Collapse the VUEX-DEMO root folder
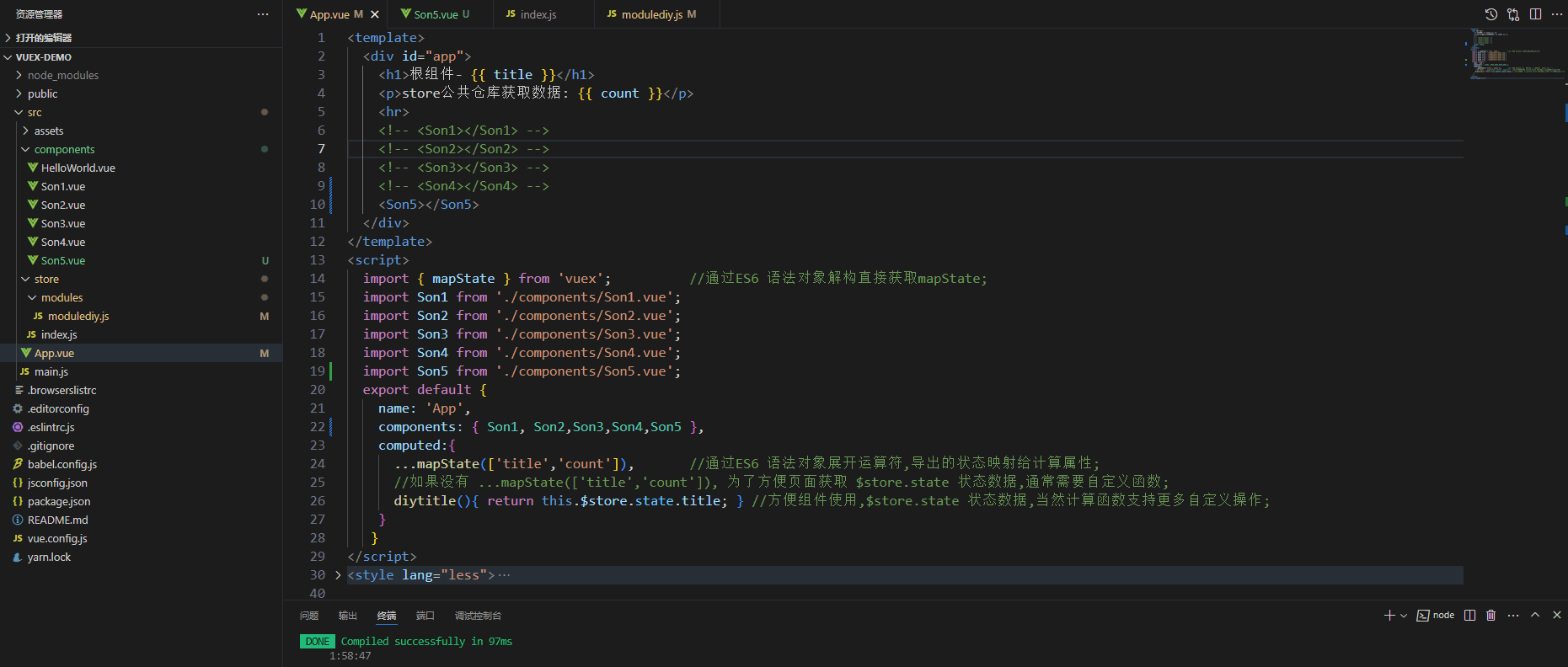1568x667 pixels. point(141,57)
